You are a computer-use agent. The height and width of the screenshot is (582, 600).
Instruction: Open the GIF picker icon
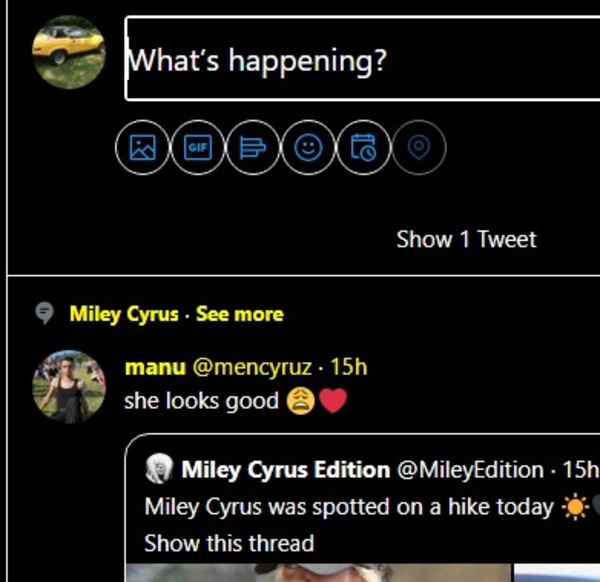tap(197, 148)
